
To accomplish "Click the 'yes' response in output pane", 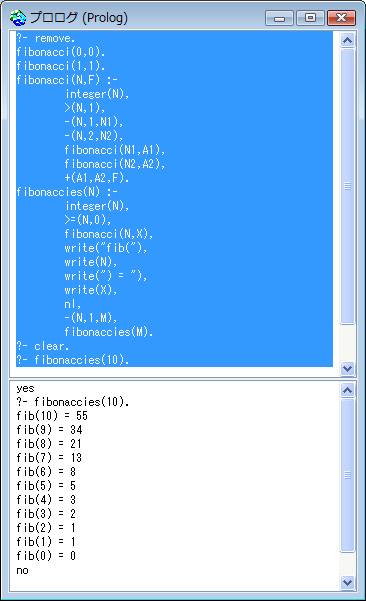I will pyautogui.click(x=25, y=388).
